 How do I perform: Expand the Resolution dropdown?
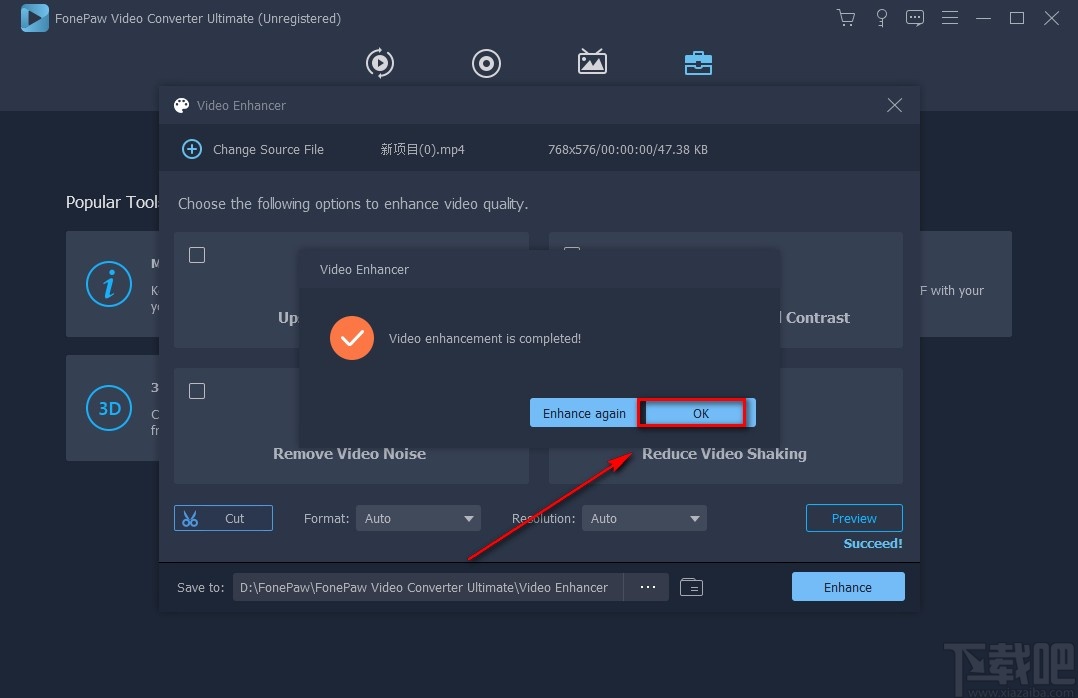[x=644, y=519]
